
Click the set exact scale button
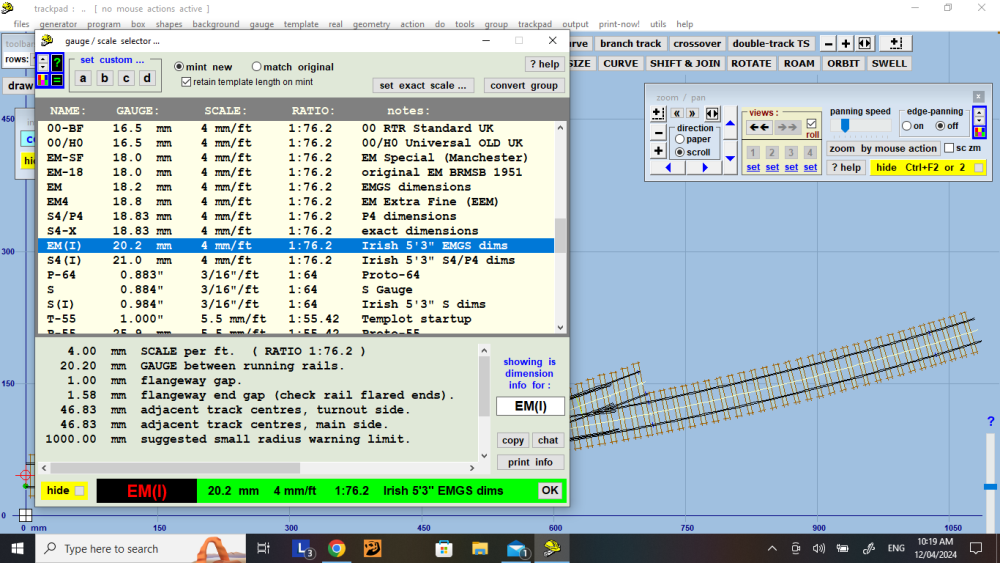tap(424, 85)
